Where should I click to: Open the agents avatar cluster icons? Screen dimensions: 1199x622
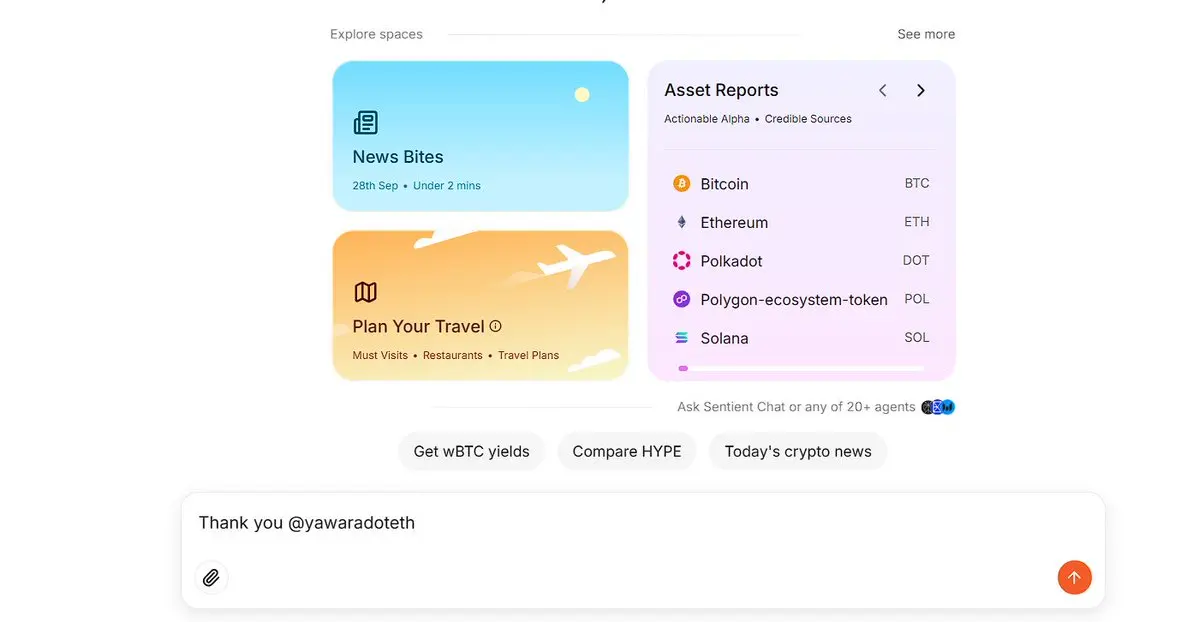click(x=938, y=407)
